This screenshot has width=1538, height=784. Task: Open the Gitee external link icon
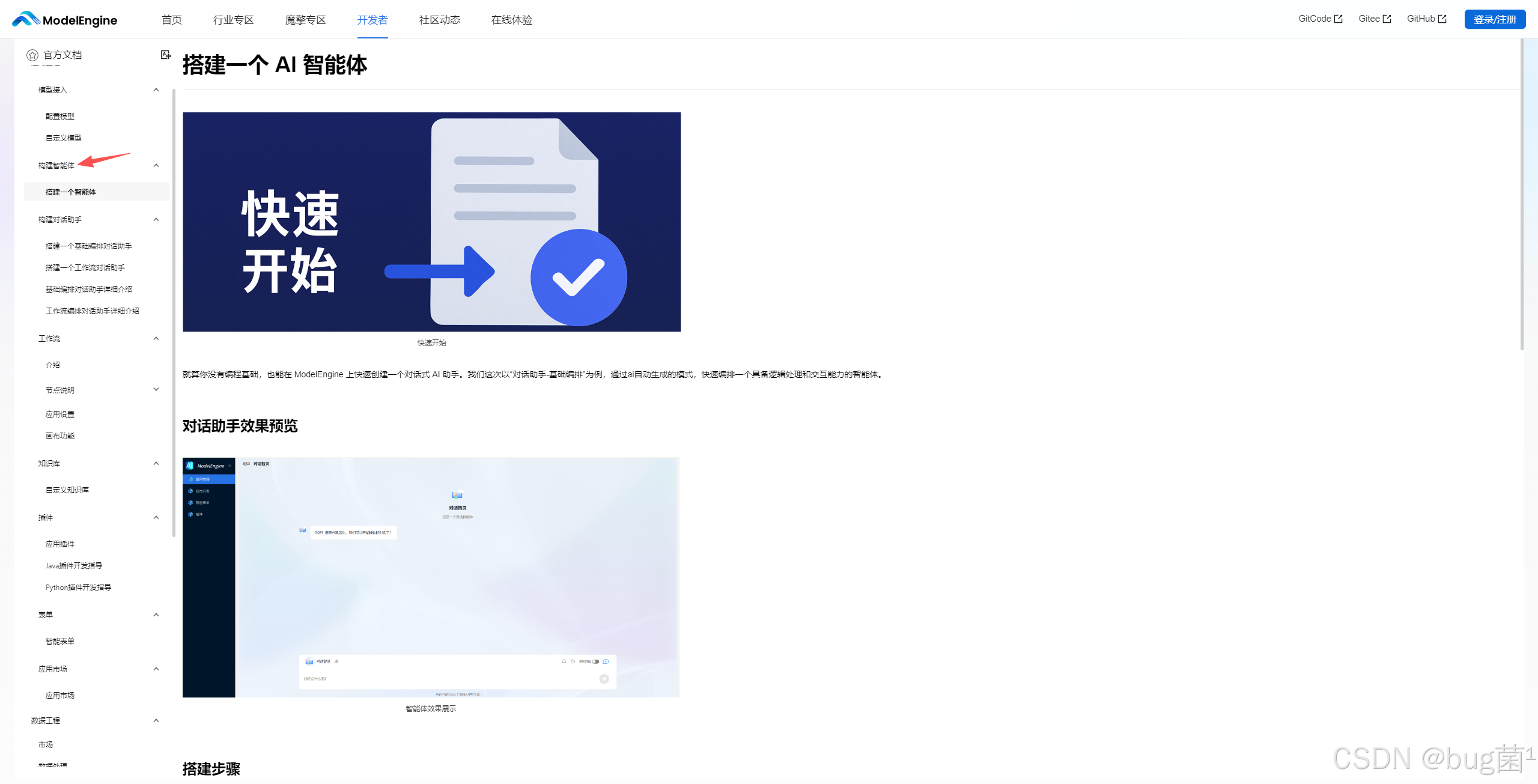(x=1387, y=19)
